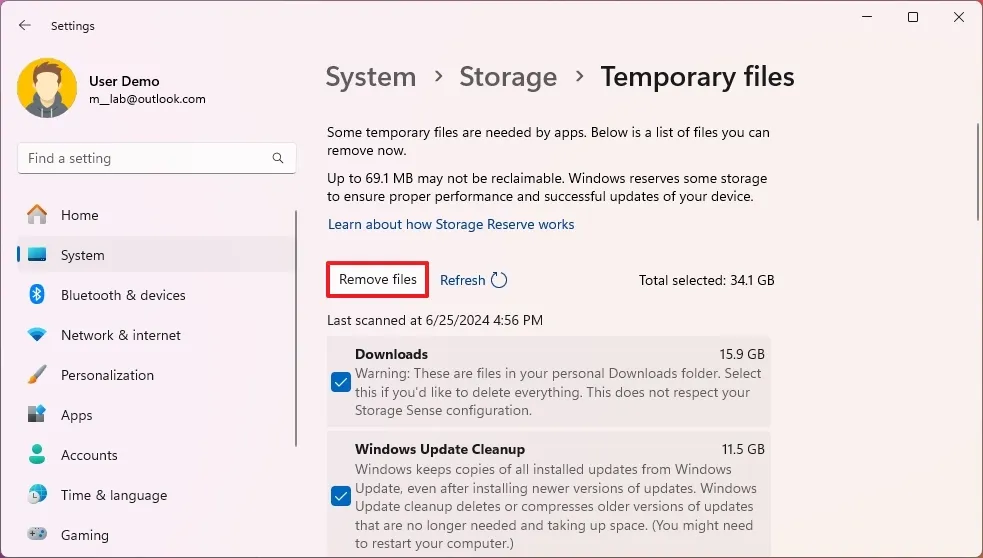Open Home in the sidebar
This screenshot has width=983, height=558.
tap(156, 215)
